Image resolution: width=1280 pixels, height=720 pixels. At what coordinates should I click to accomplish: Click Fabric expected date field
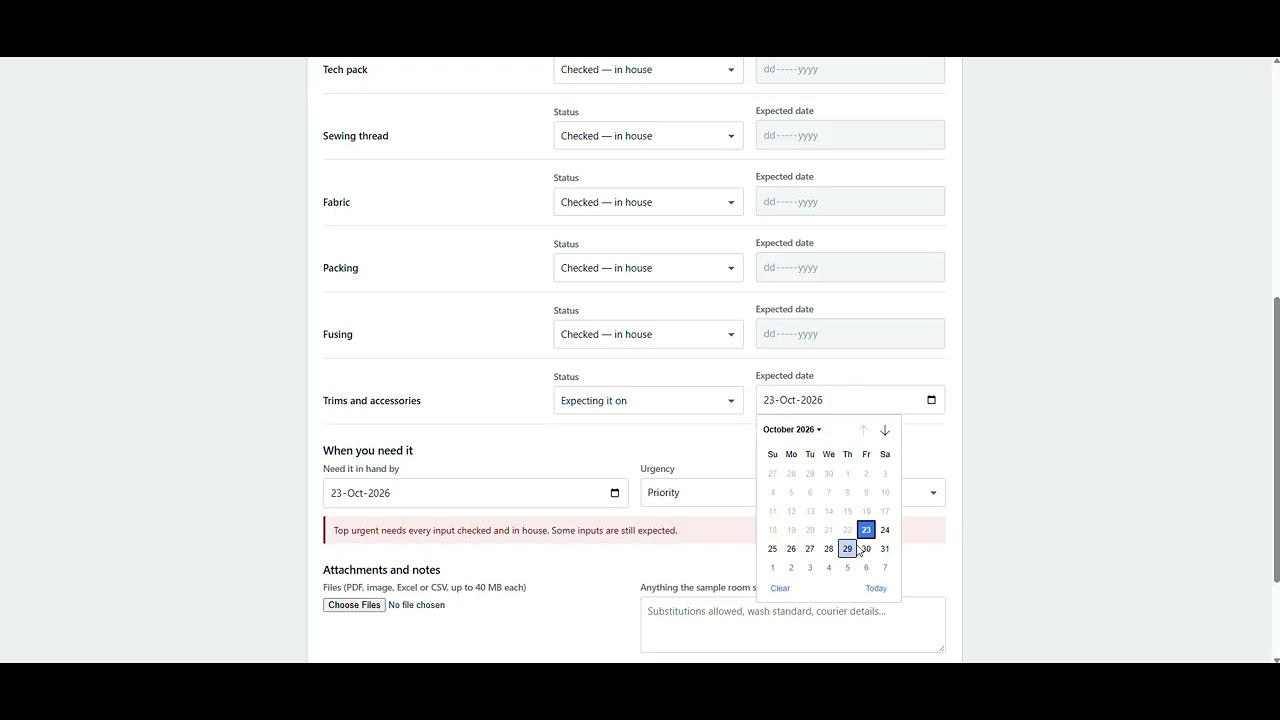point(850,201)
